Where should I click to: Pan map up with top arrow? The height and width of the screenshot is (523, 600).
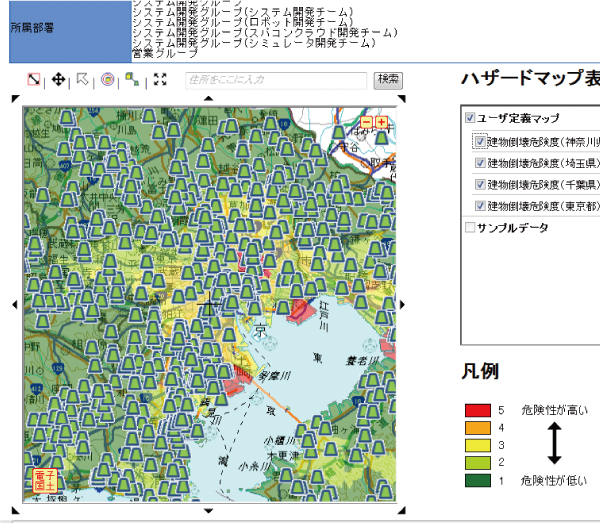click(x=209, y=98)
